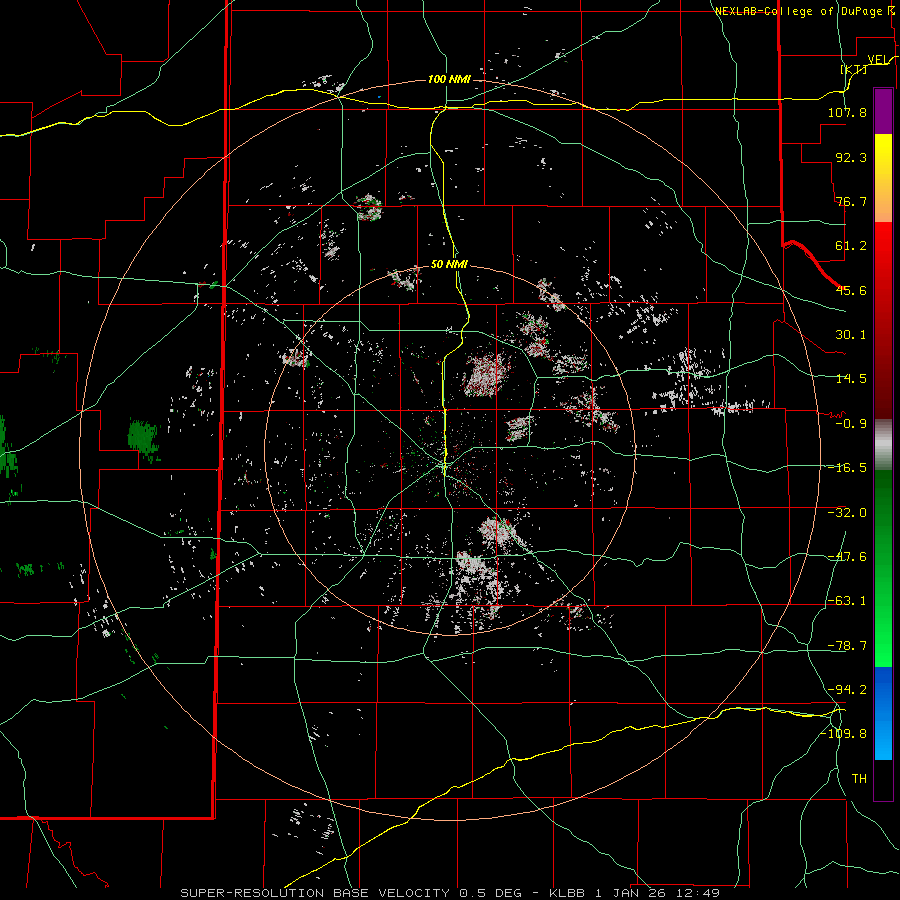
Task: Click the 107.8 legend value
Action: pos(847,112)
